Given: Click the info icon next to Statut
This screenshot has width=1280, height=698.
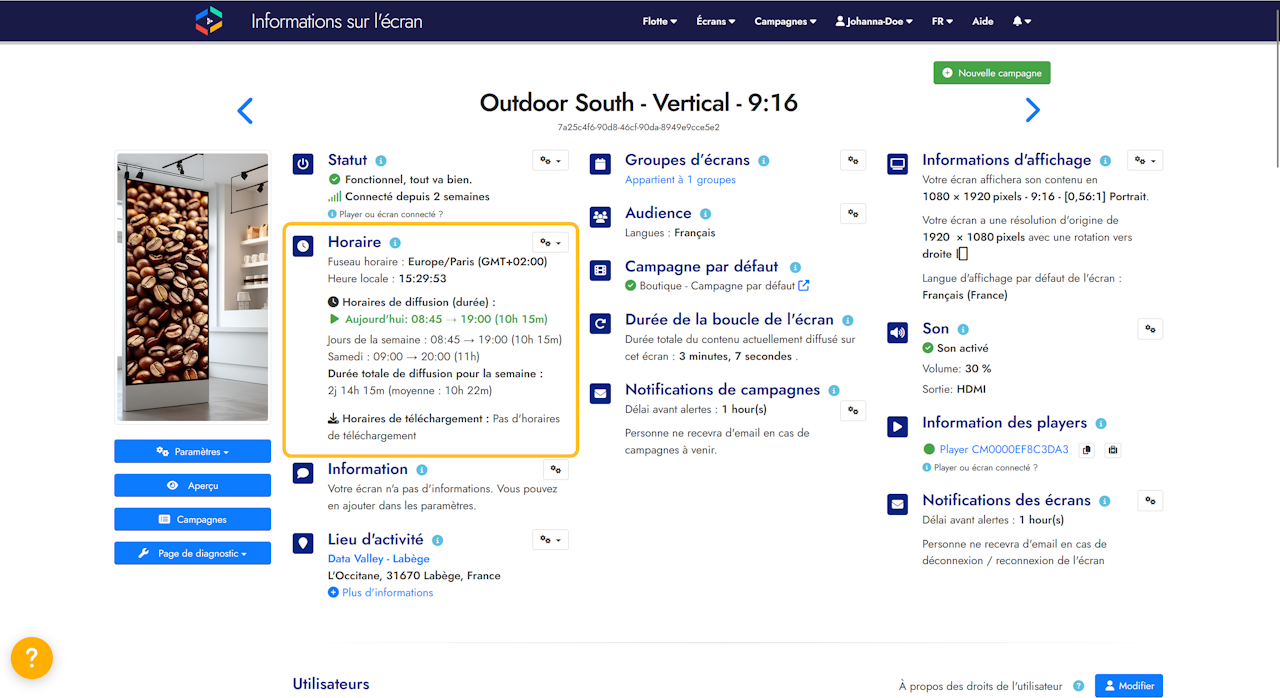Looking at the screenshot, I should tap(381, 160).
